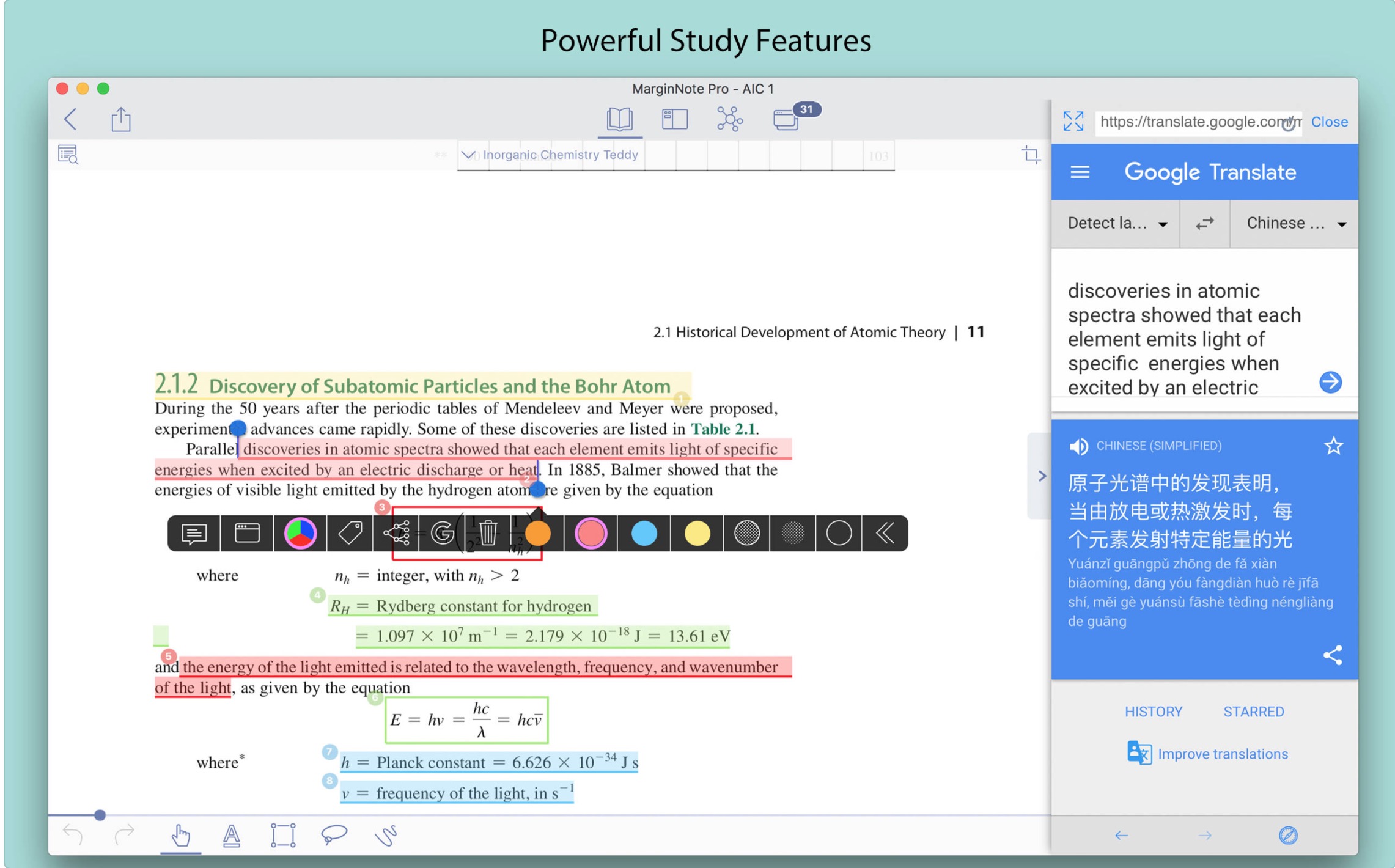
Task: Click the crop icon above the document
Action: pos(1031,155)
